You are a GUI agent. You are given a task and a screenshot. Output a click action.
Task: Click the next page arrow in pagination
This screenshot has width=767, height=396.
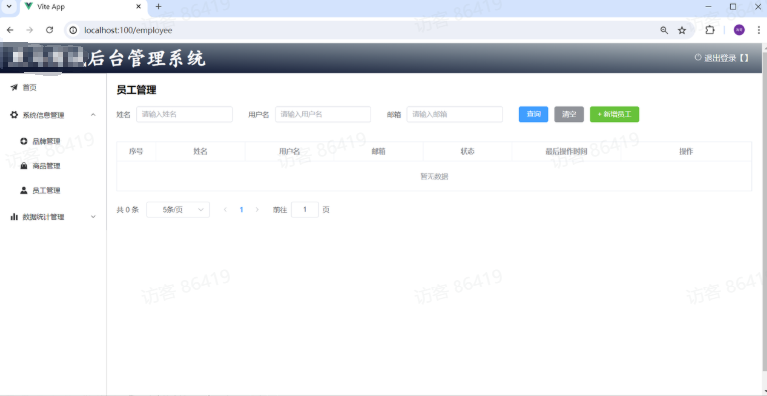pyautogui.click(x=257, y=210)
